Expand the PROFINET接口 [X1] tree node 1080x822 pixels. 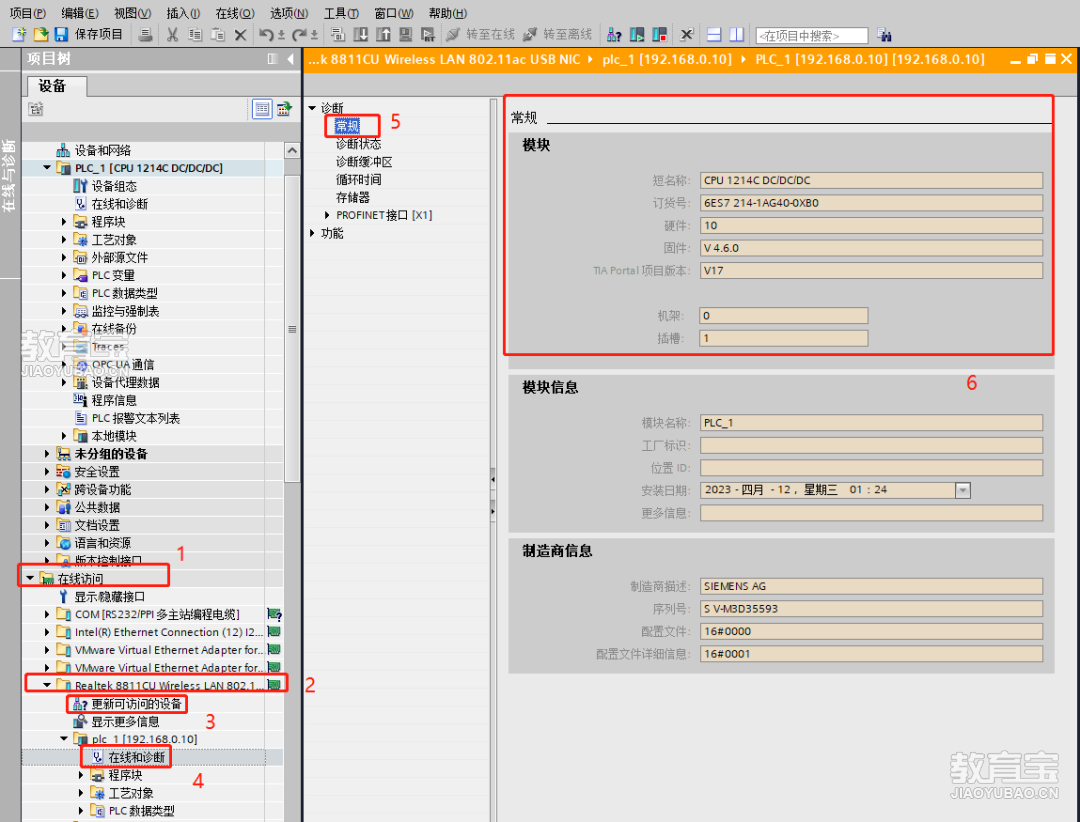(x=327, y=215)
